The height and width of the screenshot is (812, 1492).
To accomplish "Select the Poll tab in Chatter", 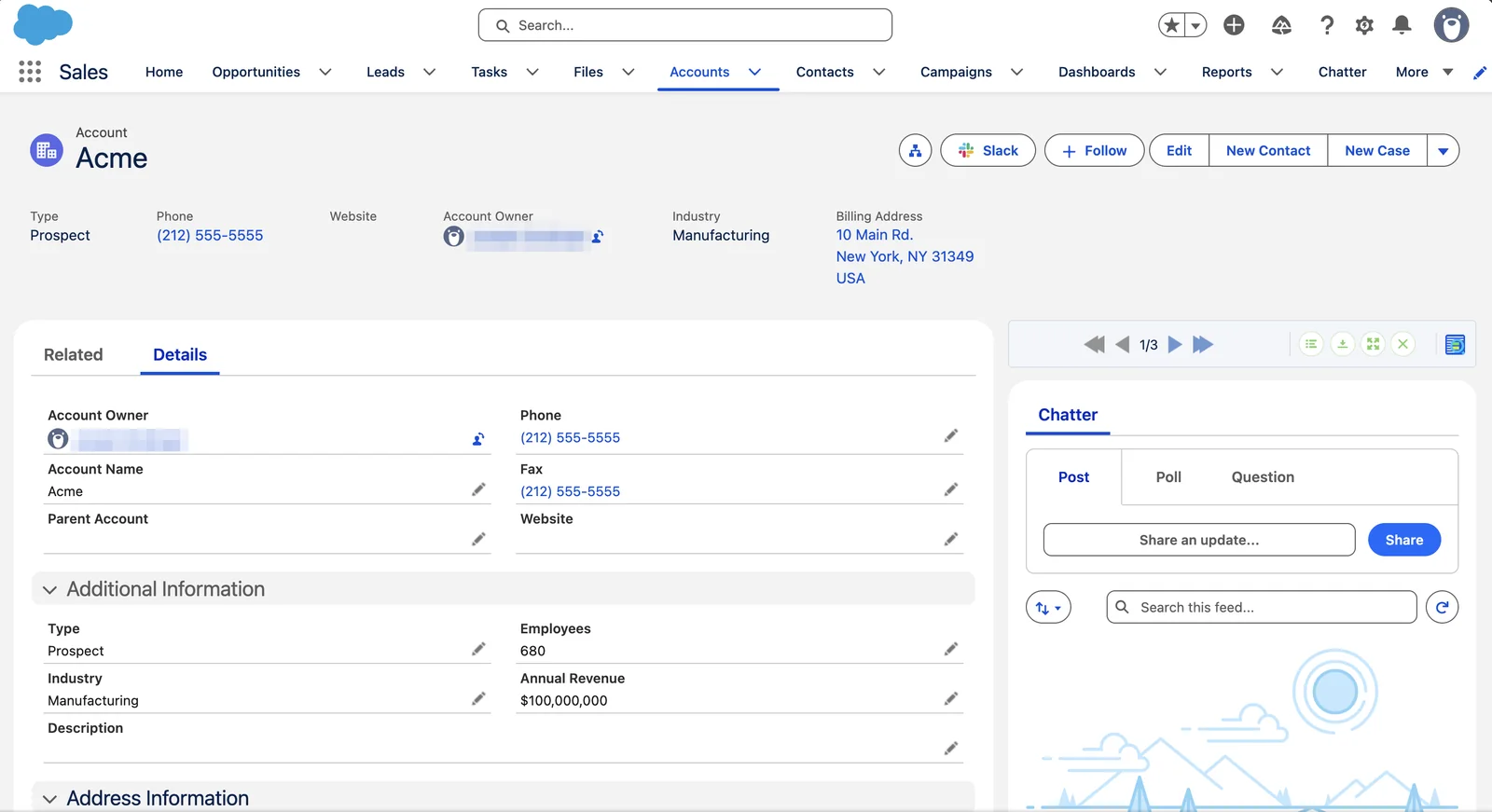I will pyautogui.click(x=1168, y=477).
